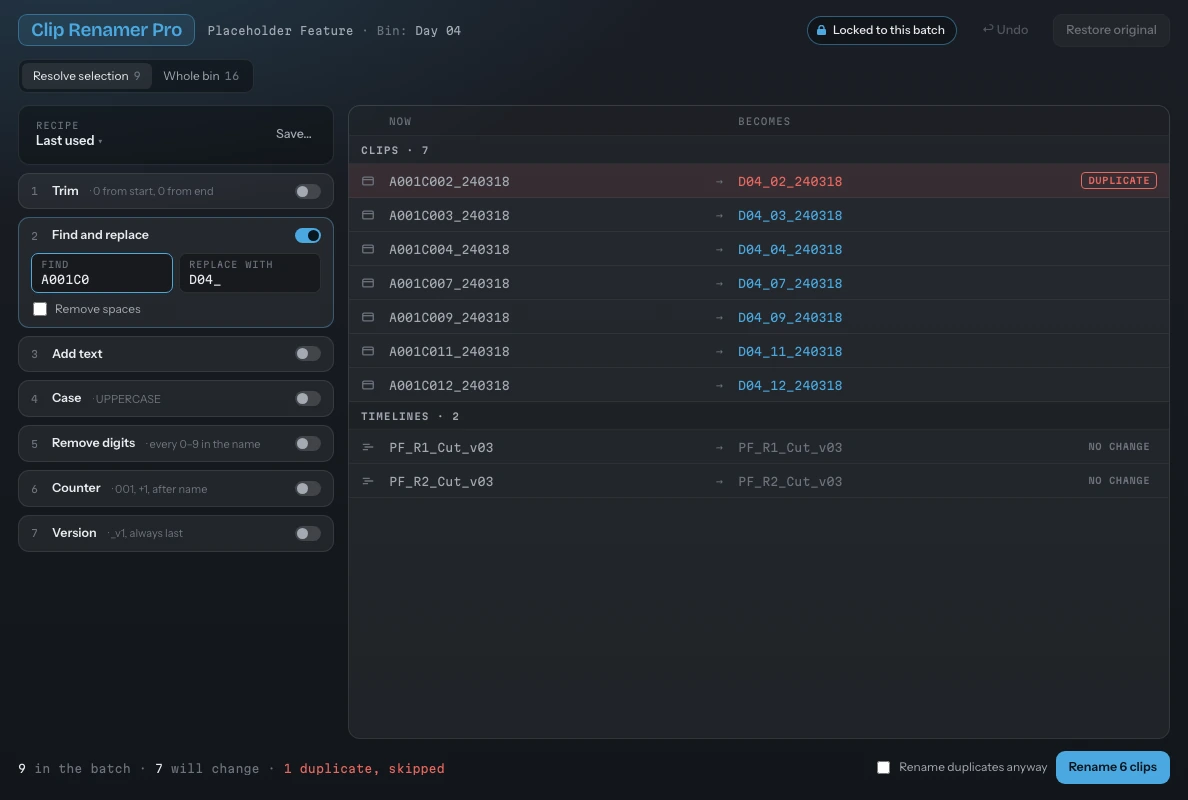Select clip name A001C002_240318
This screenshot has width=1188, height=800.
pyautogui.click(x=449, y=181)
